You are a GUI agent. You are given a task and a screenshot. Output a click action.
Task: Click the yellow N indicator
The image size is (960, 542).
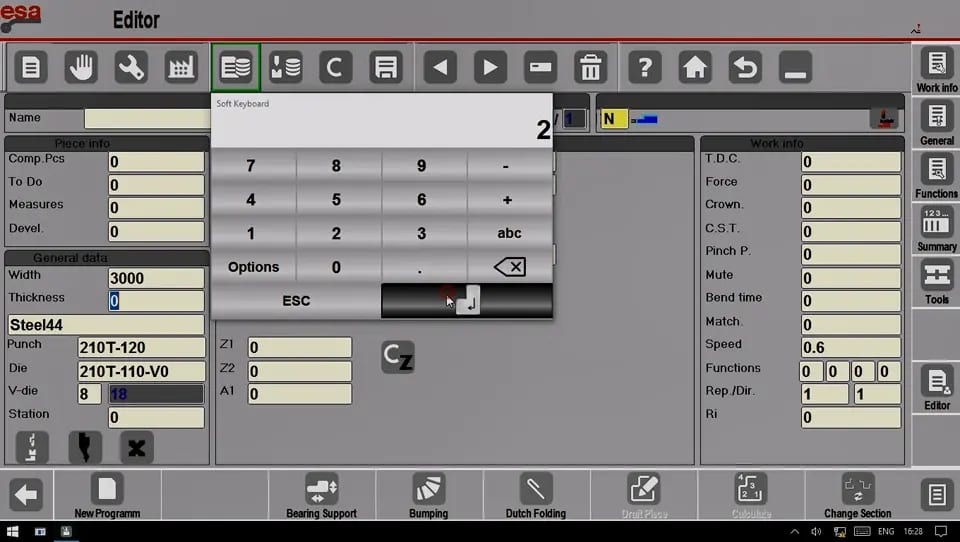pyautogui.click(x=614, y=119)
